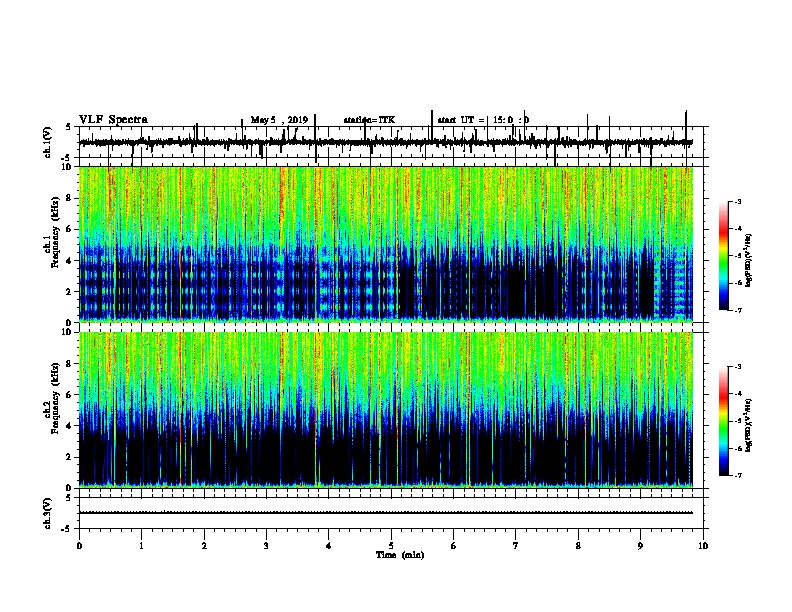Click time axis tick label "5"
792x612 pixels.
391,546
